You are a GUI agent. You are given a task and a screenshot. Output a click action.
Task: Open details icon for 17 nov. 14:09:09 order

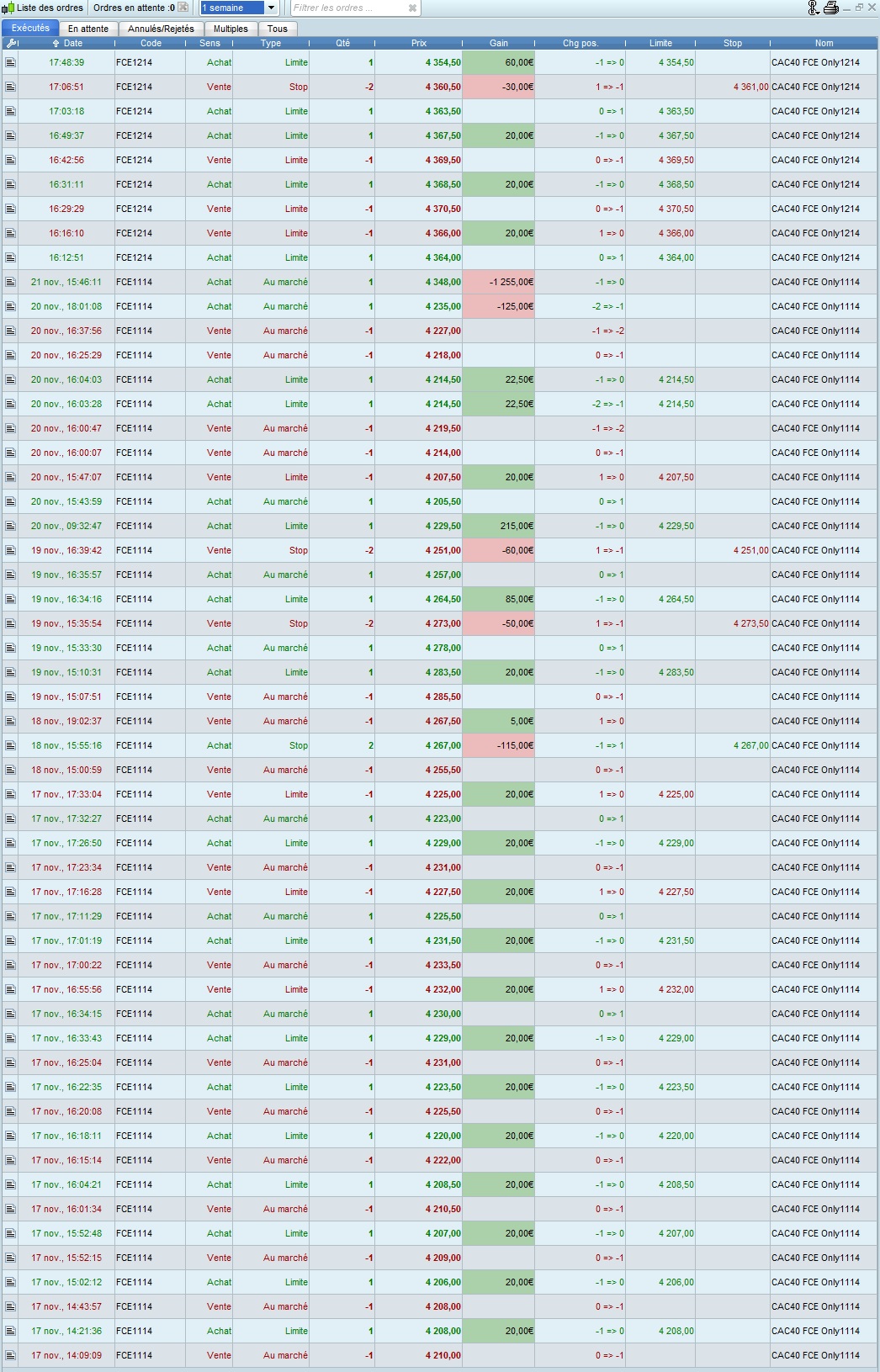pyautogui.click(x=10, y=1355)
